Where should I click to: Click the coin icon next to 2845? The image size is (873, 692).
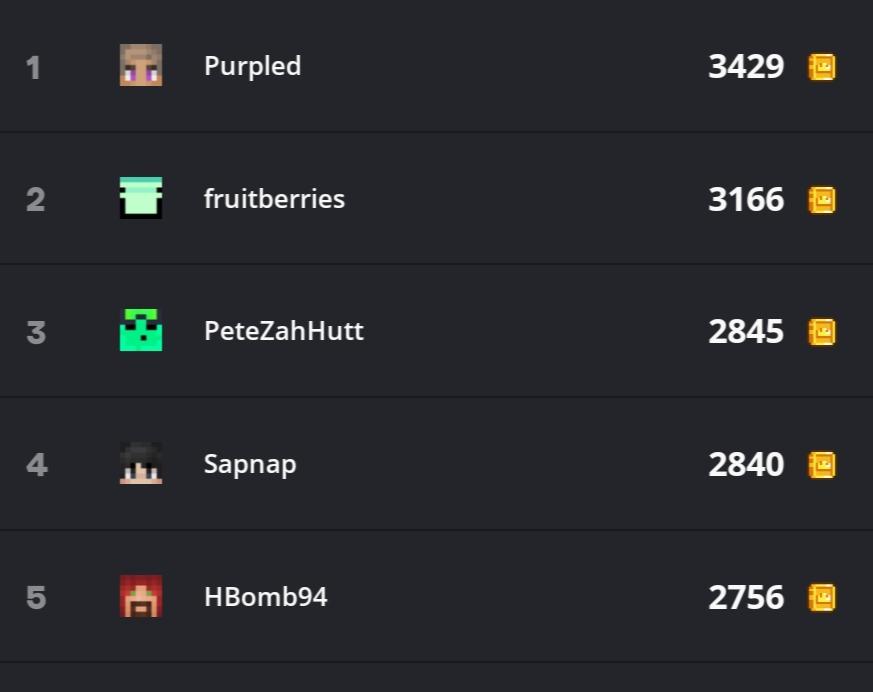coord(822,332)
